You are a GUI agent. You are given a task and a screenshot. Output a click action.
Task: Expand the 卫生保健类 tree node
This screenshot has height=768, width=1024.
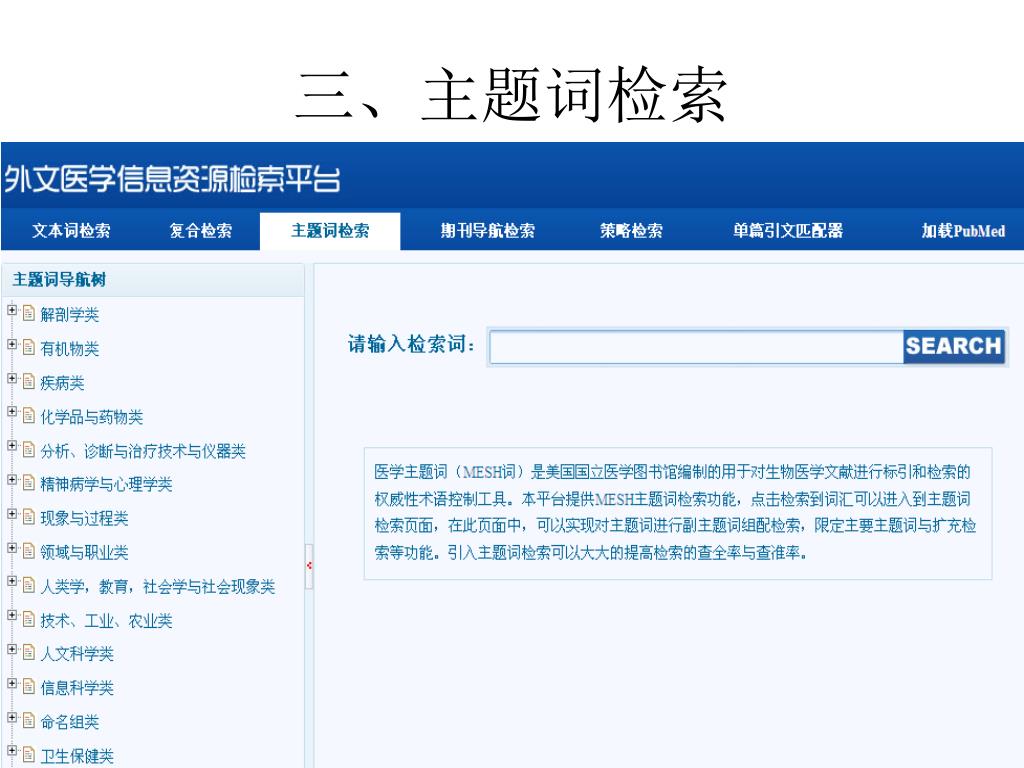coord(12,751)
